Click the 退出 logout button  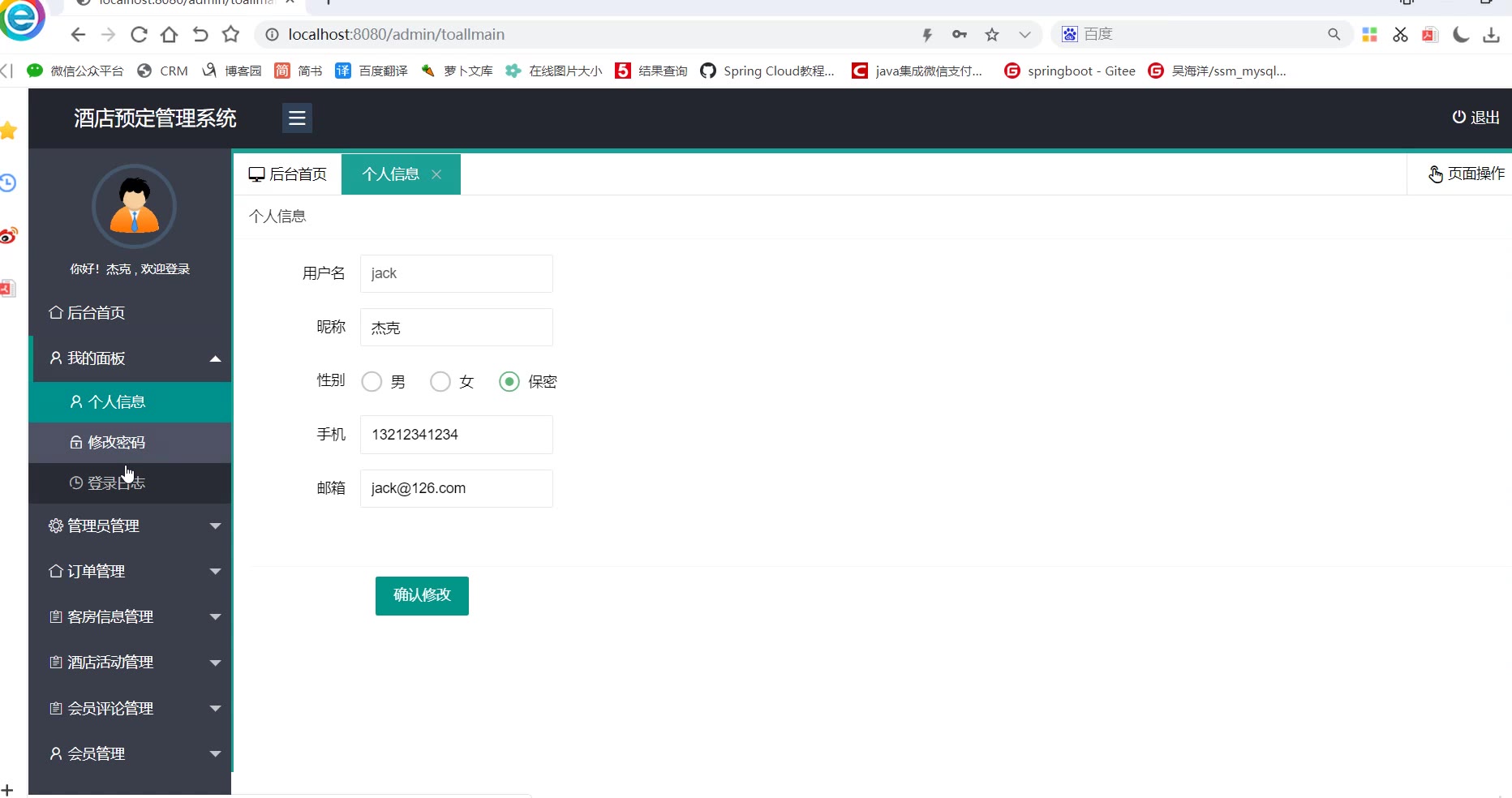point(1475,118)
